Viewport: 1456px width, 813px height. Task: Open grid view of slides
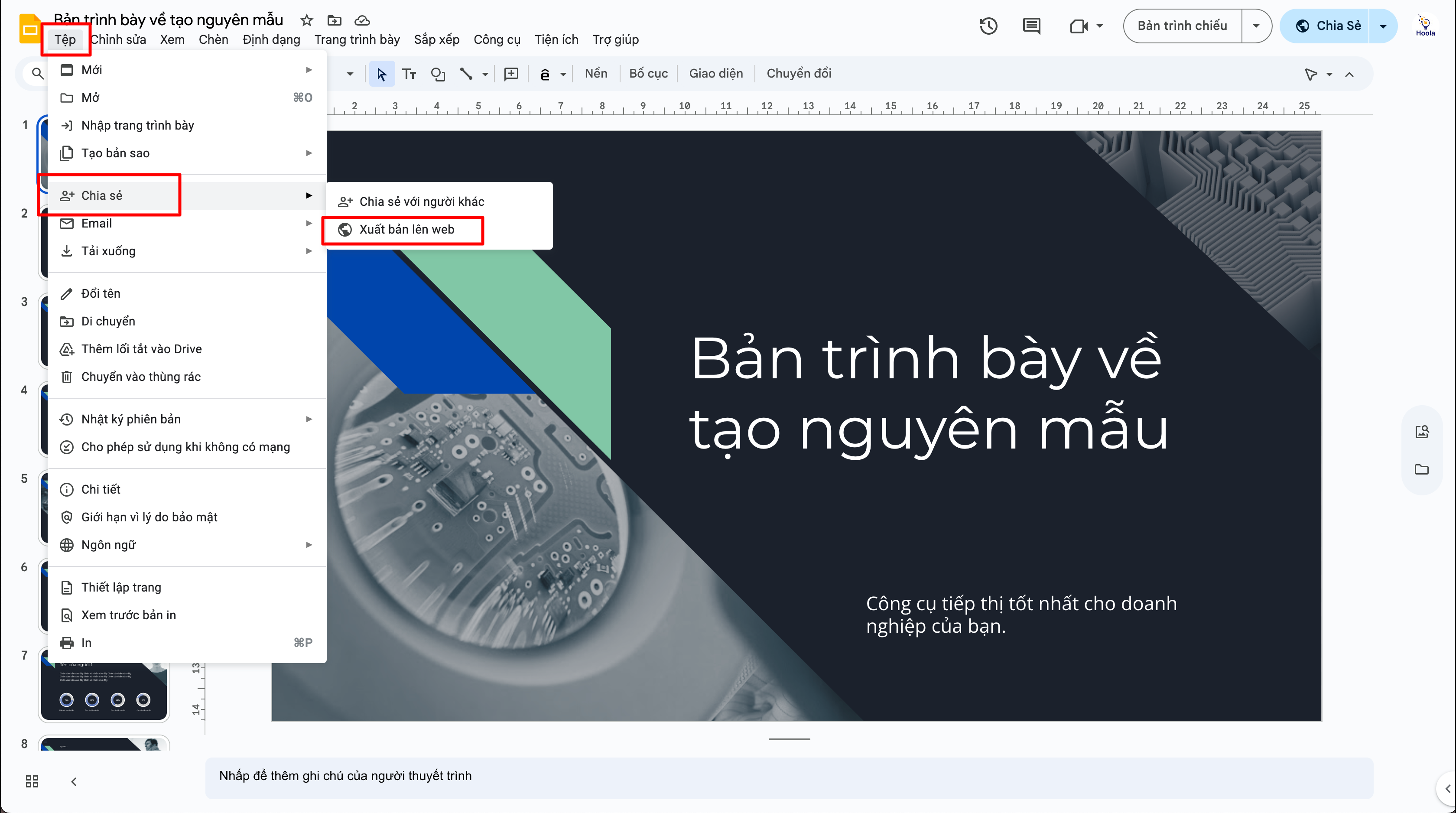[32, 781]
